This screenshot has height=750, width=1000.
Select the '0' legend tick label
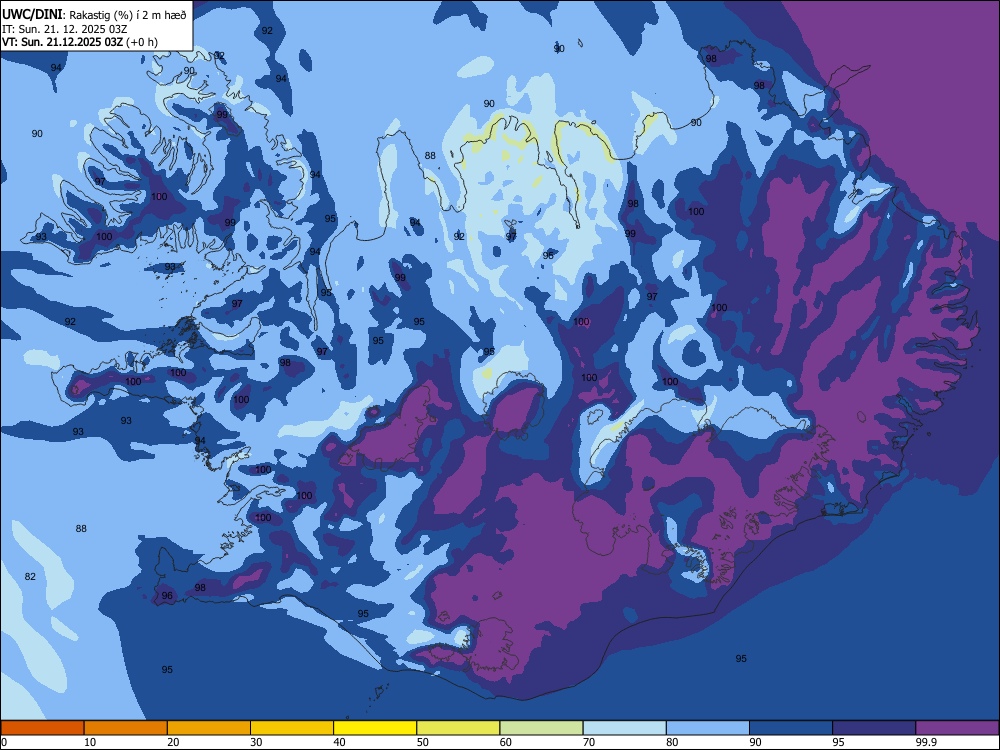[x=4, y=742]
